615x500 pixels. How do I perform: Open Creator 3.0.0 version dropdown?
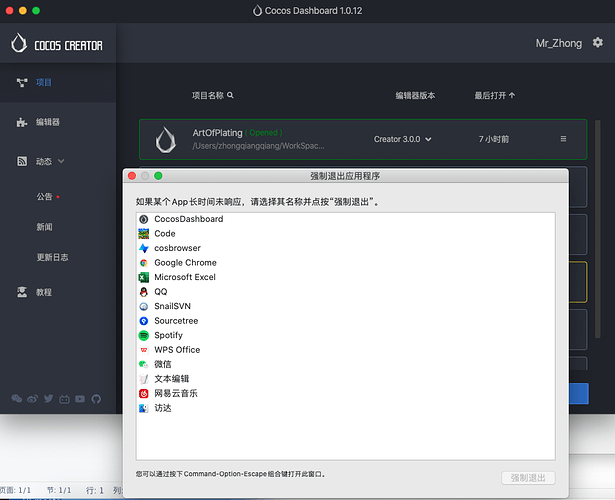[x=402, y=139]
